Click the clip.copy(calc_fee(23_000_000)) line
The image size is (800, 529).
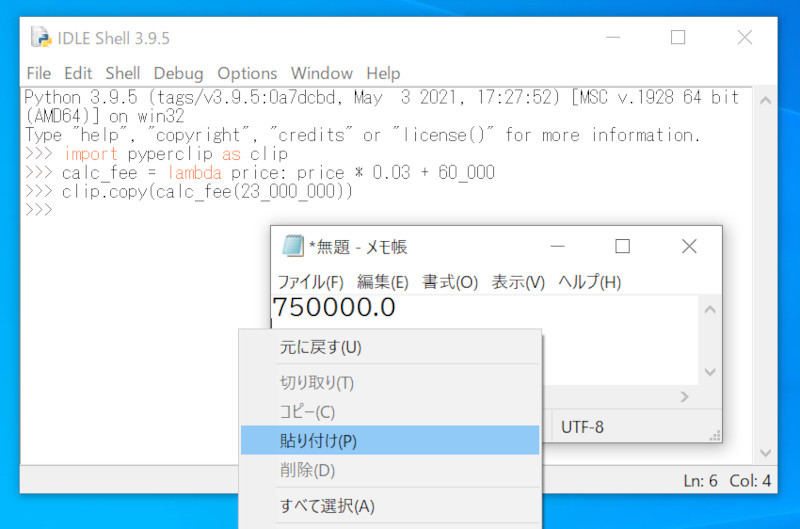point(189,192)
